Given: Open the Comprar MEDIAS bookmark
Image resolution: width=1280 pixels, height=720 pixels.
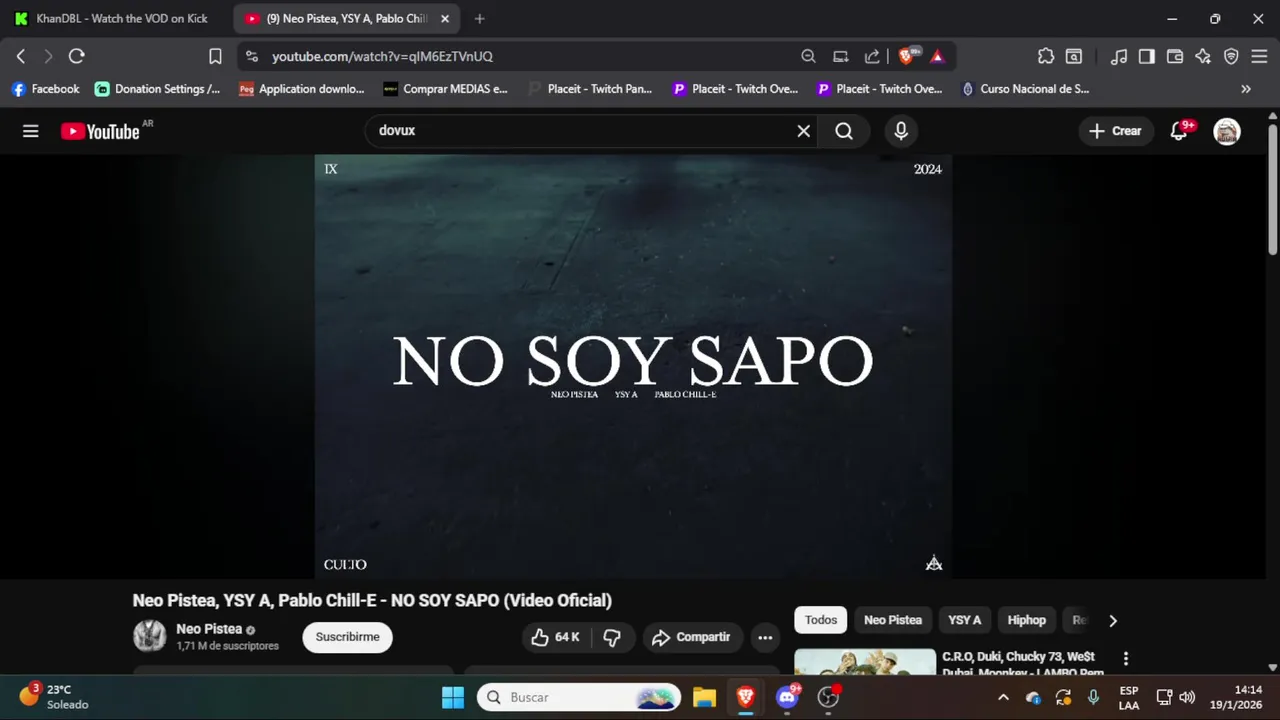Looking at the screenshot, I should click(x=446, y=89).
